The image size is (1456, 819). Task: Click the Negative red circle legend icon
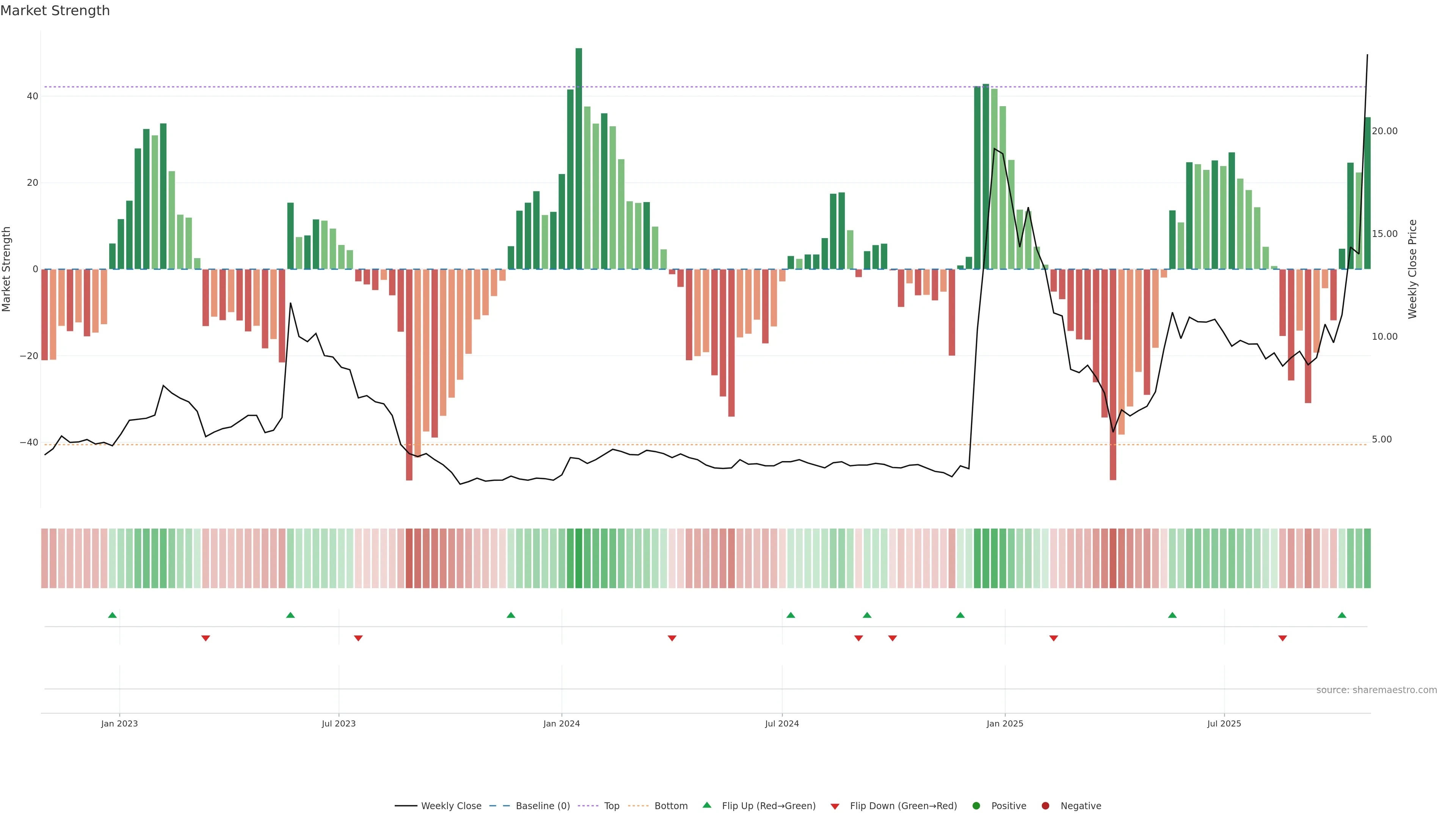coord(1045,806)
